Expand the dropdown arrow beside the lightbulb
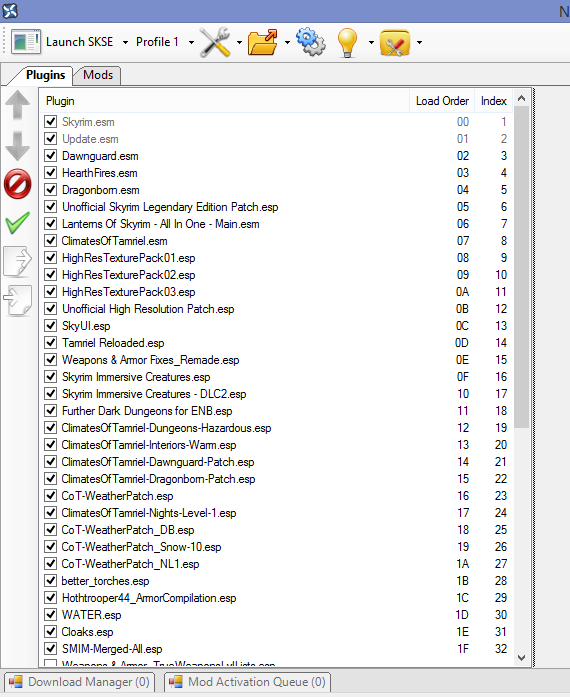The image size is (570, 697). pos(371,43)
